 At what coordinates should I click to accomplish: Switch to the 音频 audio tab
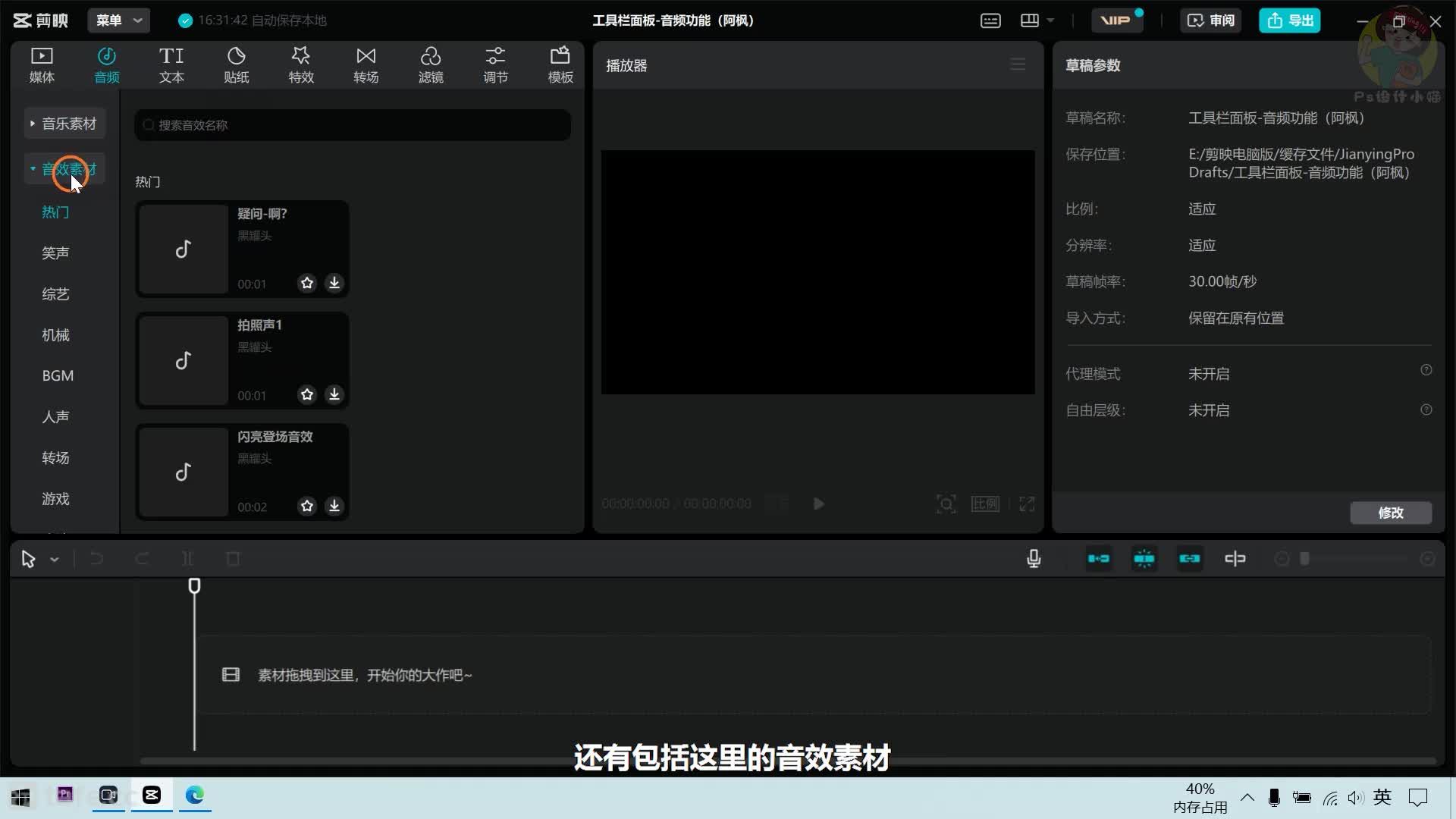[x=107, y=64]
